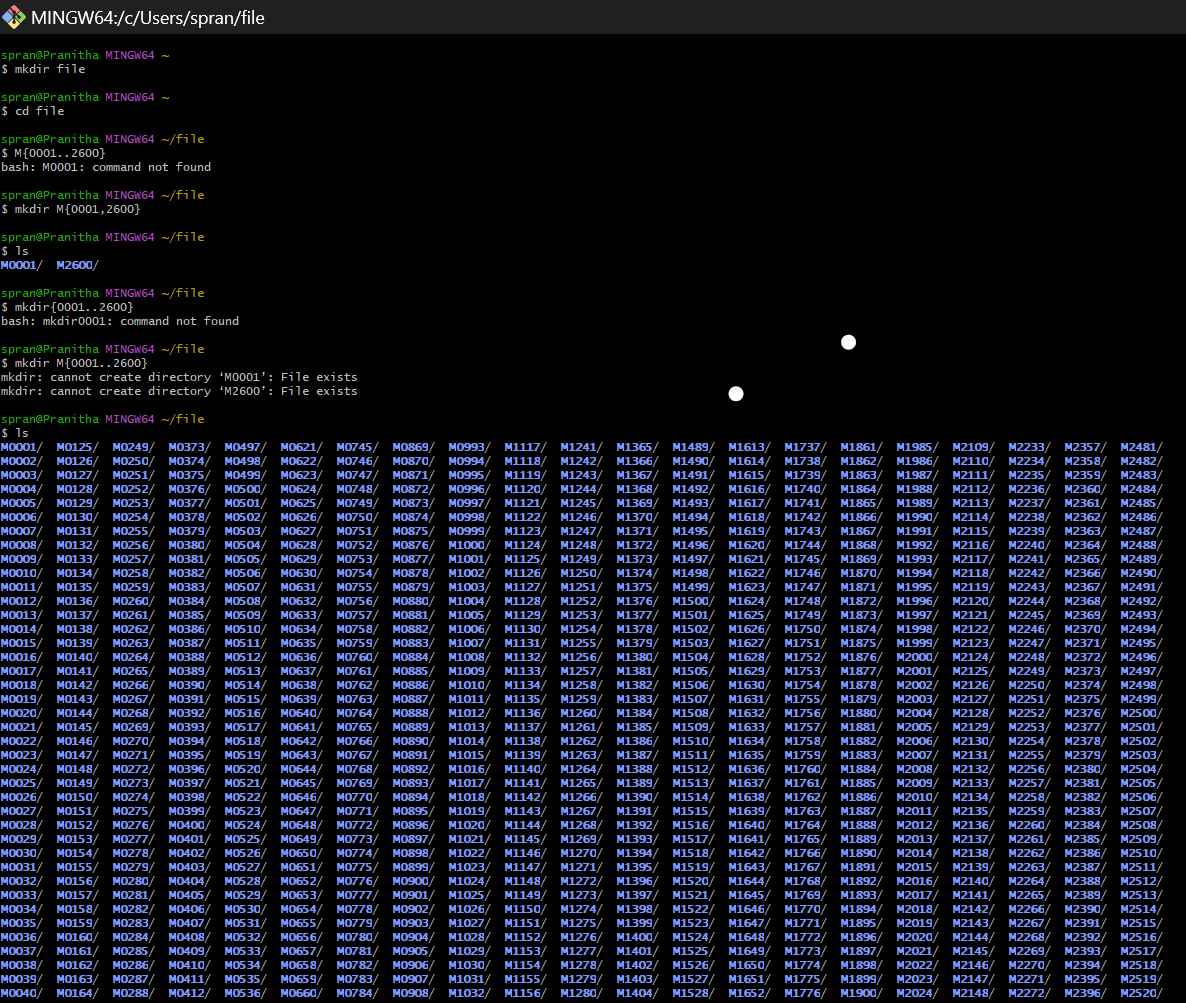1186x1003 pixels.
Task: Click directory M0640/ in listing
Action: [301, 713]
